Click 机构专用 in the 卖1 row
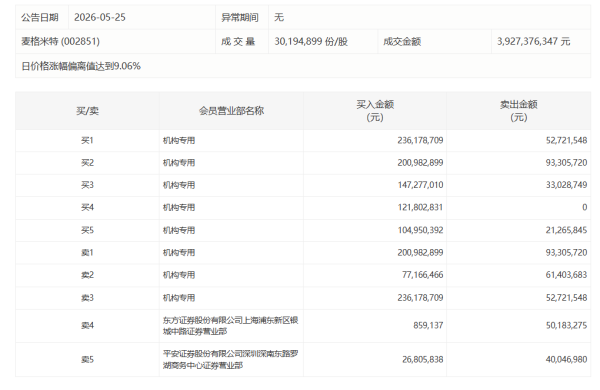Image resolution: width=600 pixels, height=390 pixels. 179,253
